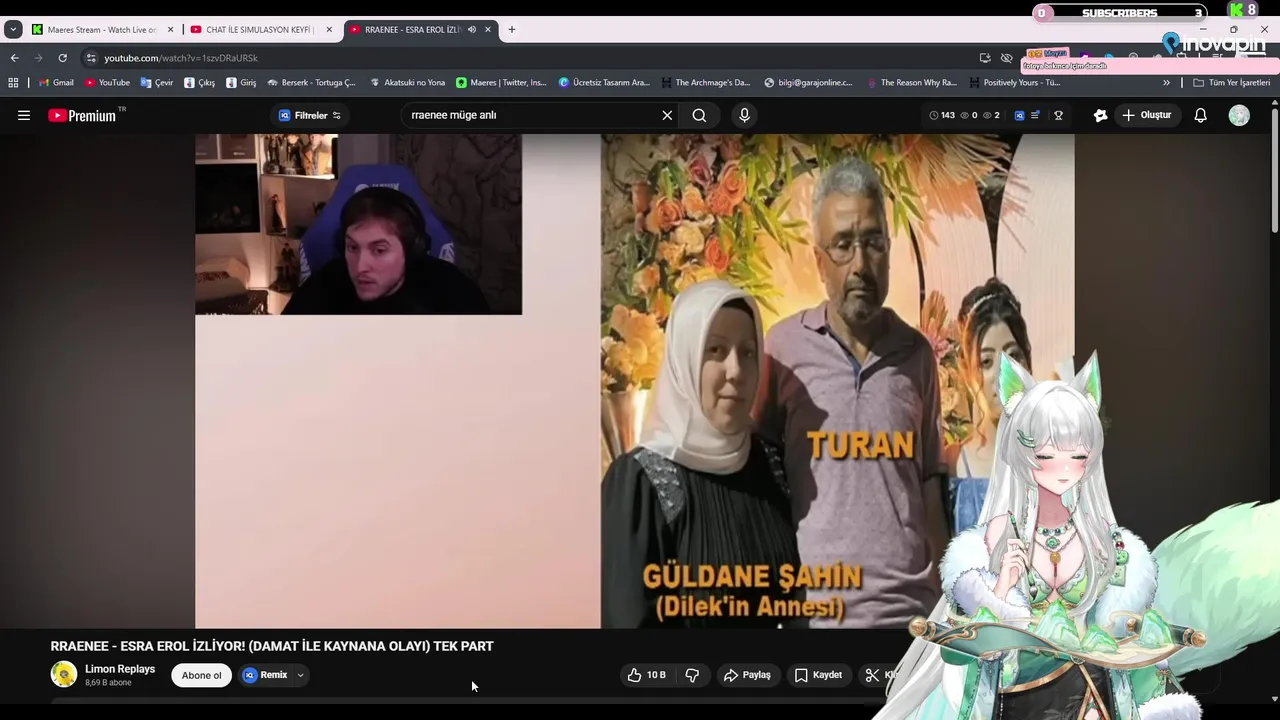This screenshot has width=1280, height=720.
Task: Open a new browser tab with plus
Action: coord(512,30)
